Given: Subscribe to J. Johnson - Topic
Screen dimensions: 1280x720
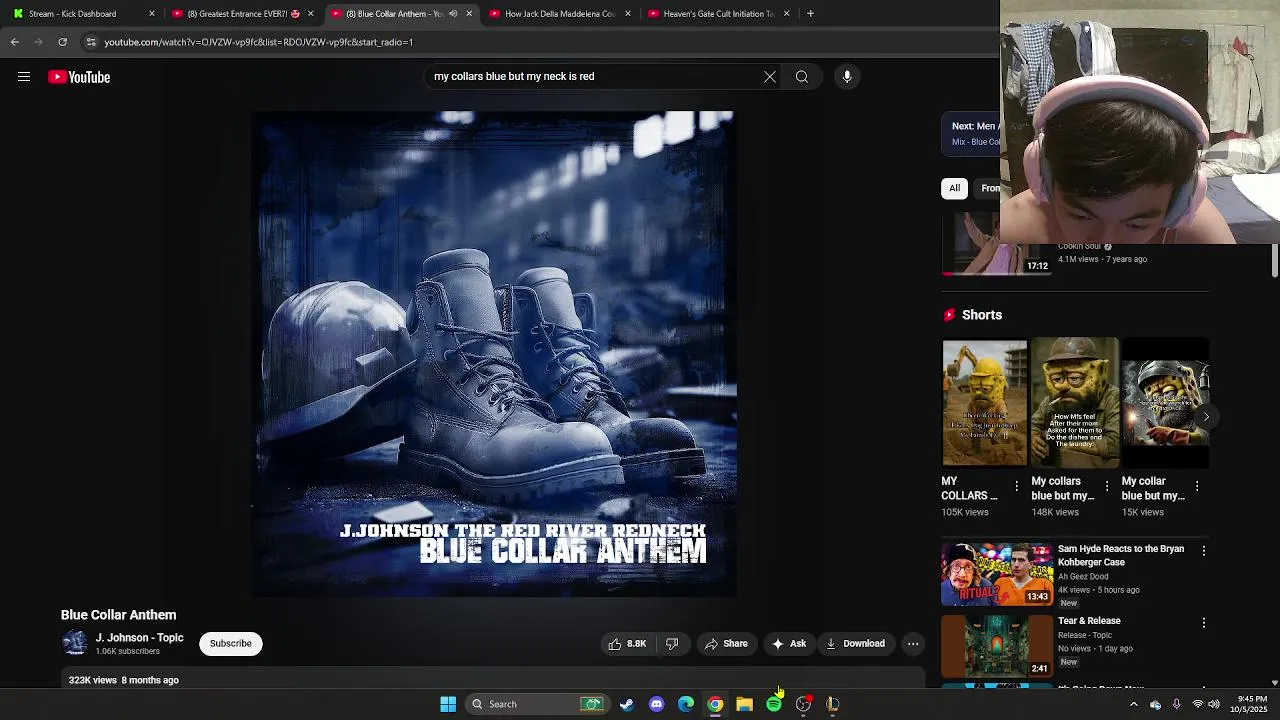Looking at the screenshot, I should [x=231, y=644].
